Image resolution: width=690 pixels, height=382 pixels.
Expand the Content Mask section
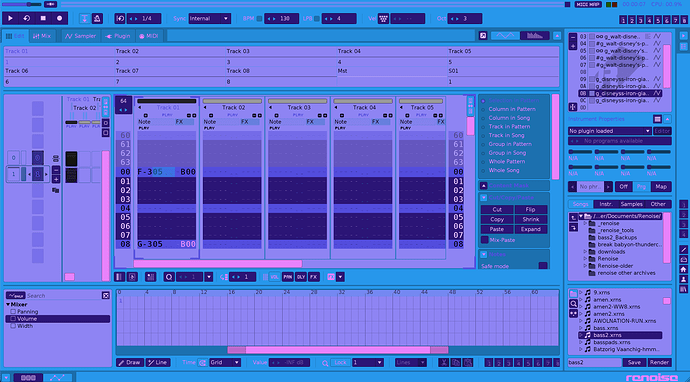(484, 186)
